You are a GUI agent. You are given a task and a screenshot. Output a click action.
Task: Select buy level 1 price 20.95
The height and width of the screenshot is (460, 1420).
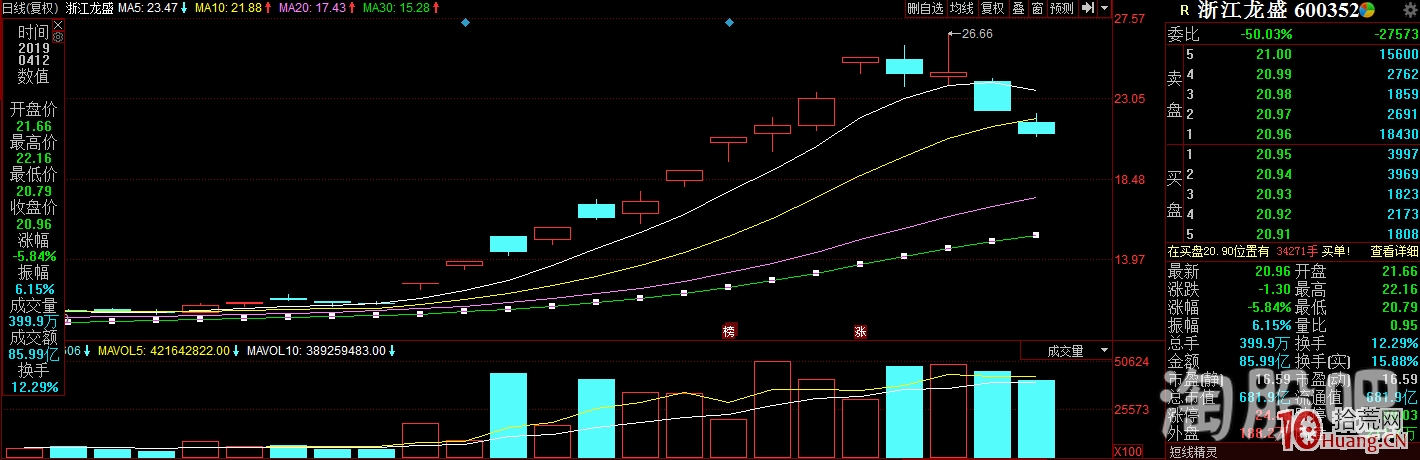(1273, 154)
